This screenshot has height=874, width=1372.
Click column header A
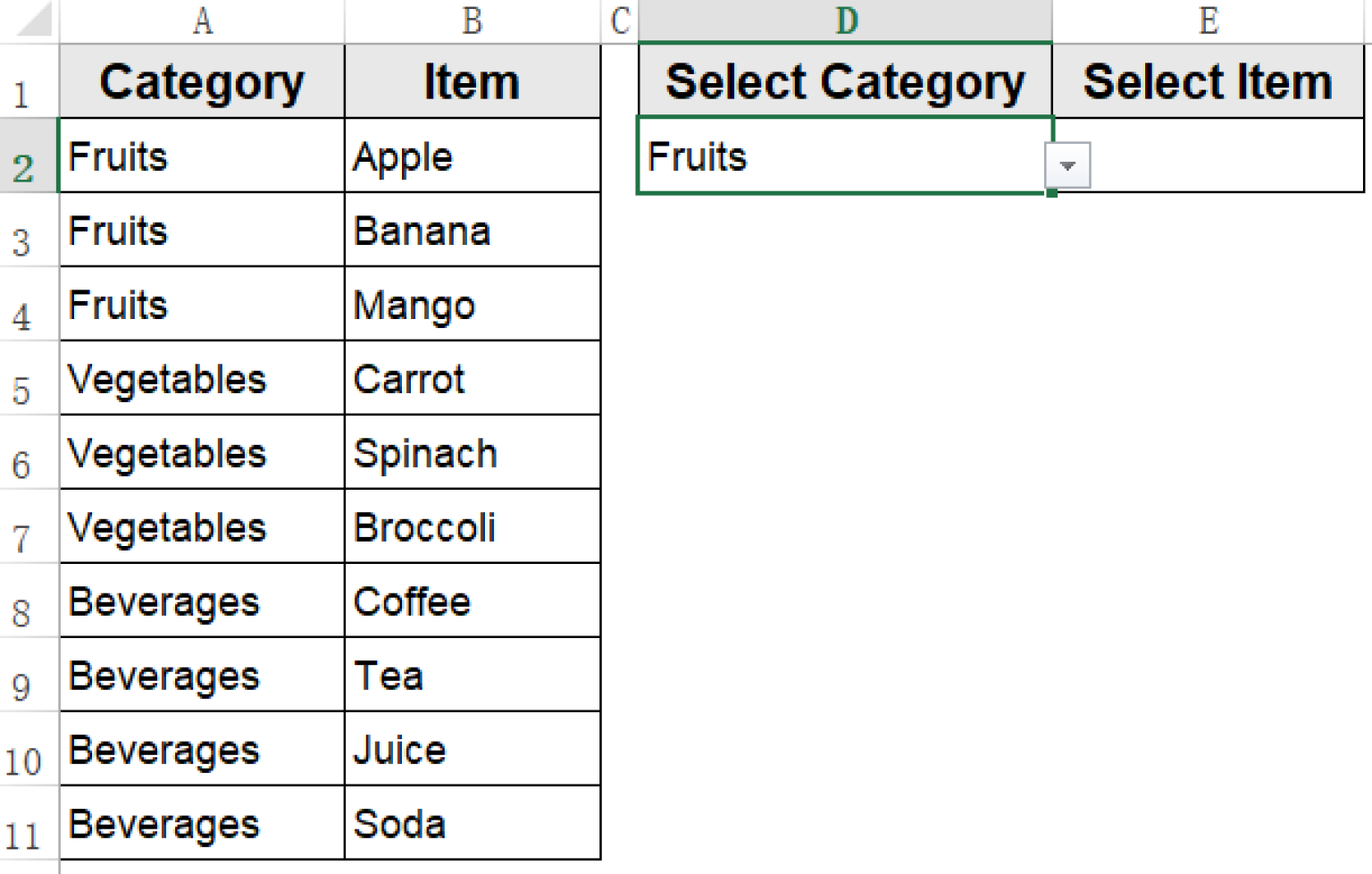point(201,20)
